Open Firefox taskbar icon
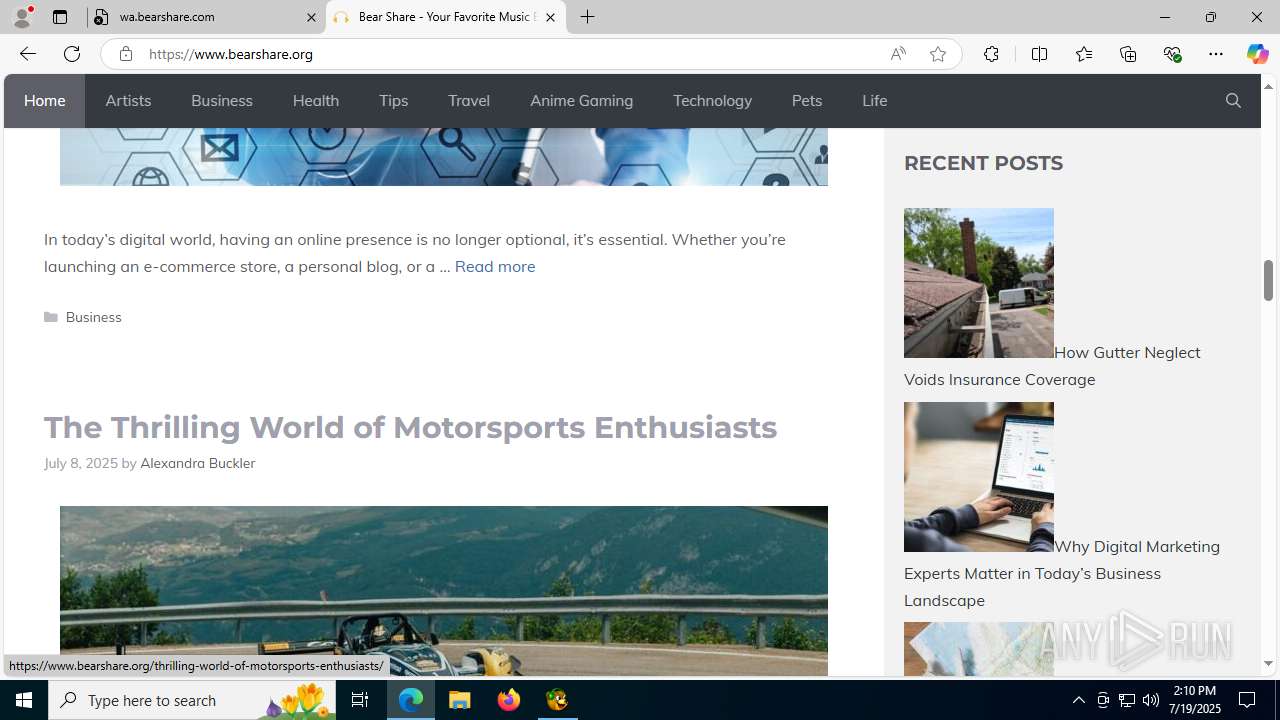 pyautogui.click(x=509, y=700)
